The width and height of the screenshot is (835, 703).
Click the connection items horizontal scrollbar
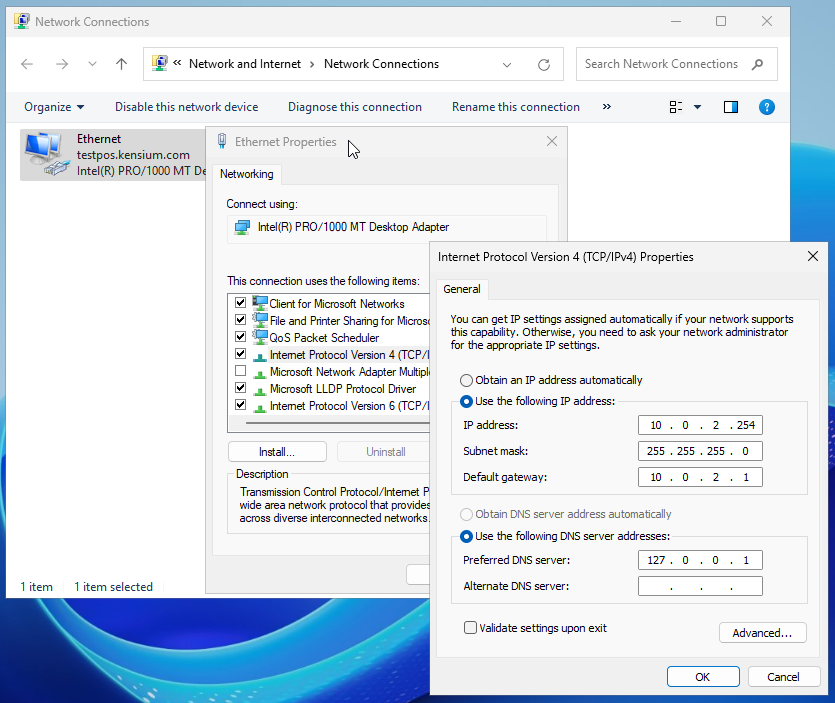338,423
